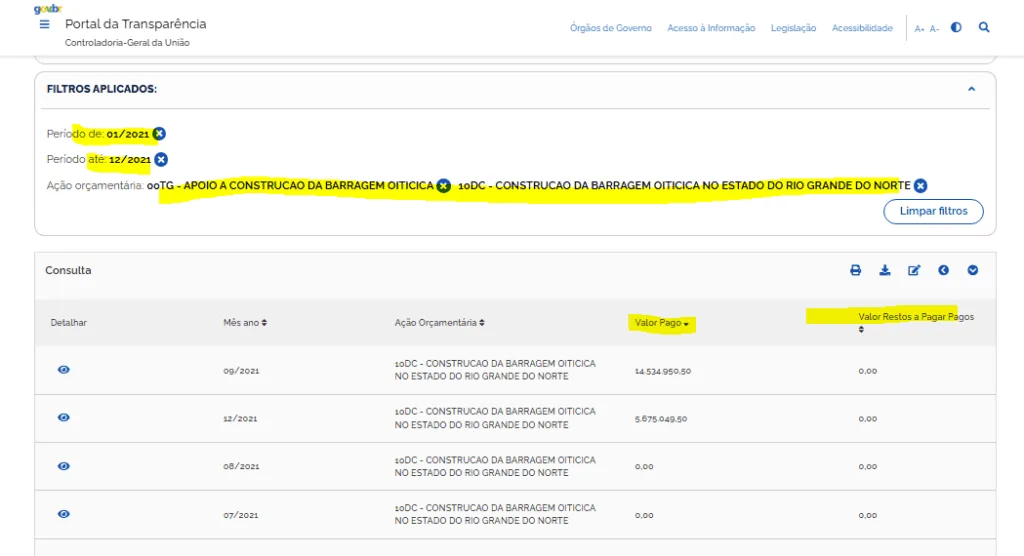Remove the Período até 12/2021 filter
Screen dimensions: 1024x556
(x=161, y=159)
